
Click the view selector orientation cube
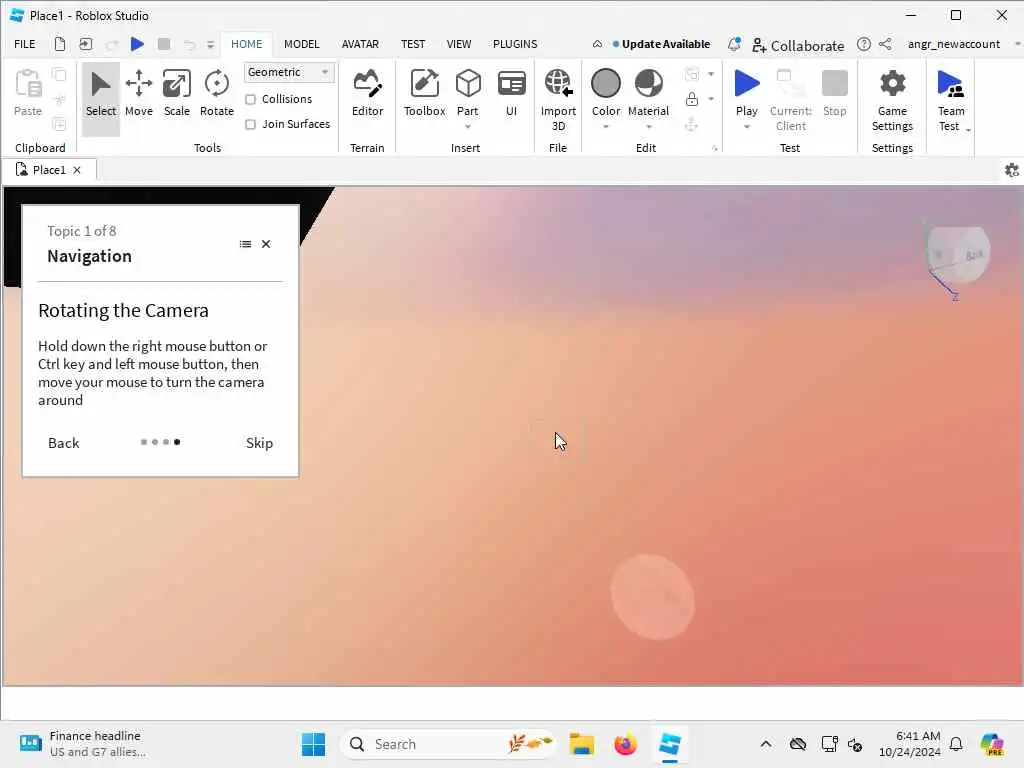(x=957, y=255)
